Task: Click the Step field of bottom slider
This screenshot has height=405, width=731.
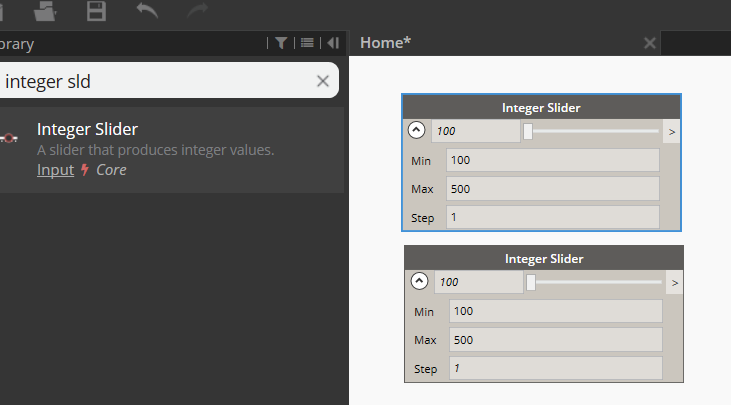Action: tap(556, 369)
